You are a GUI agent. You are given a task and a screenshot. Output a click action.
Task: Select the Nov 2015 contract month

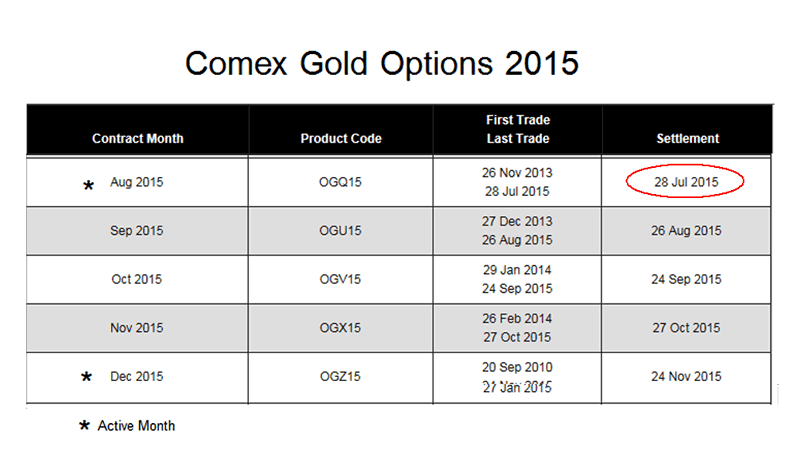pyautogui.click(x=138, y=328)
